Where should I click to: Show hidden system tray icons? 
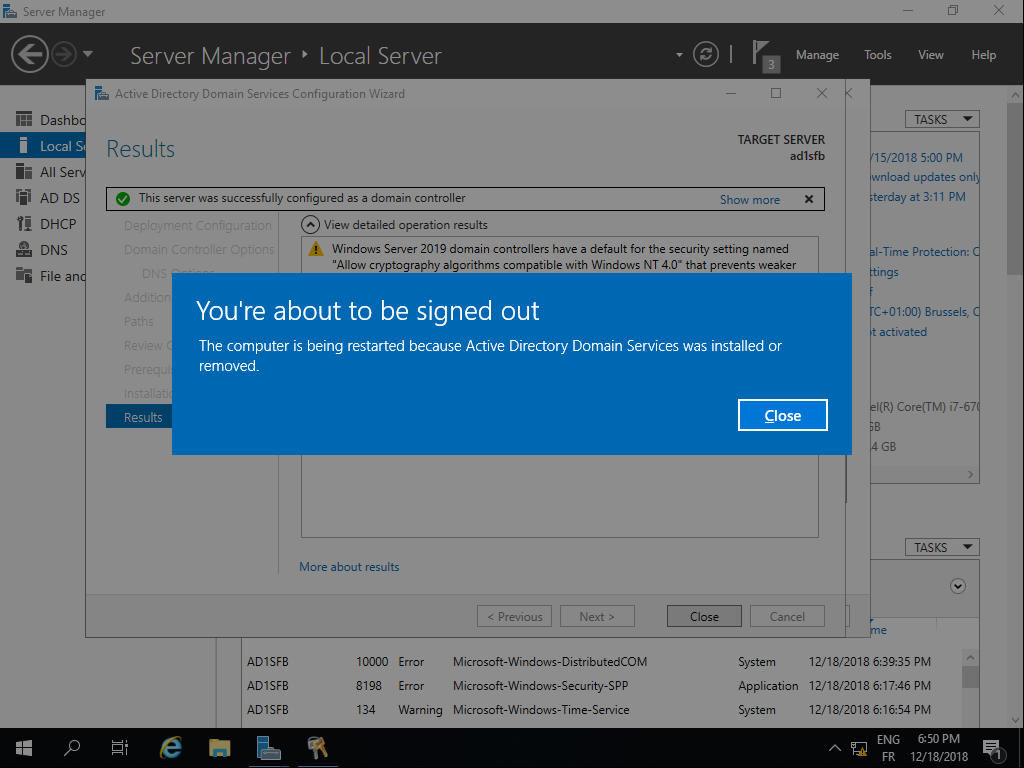pos(835,748)
